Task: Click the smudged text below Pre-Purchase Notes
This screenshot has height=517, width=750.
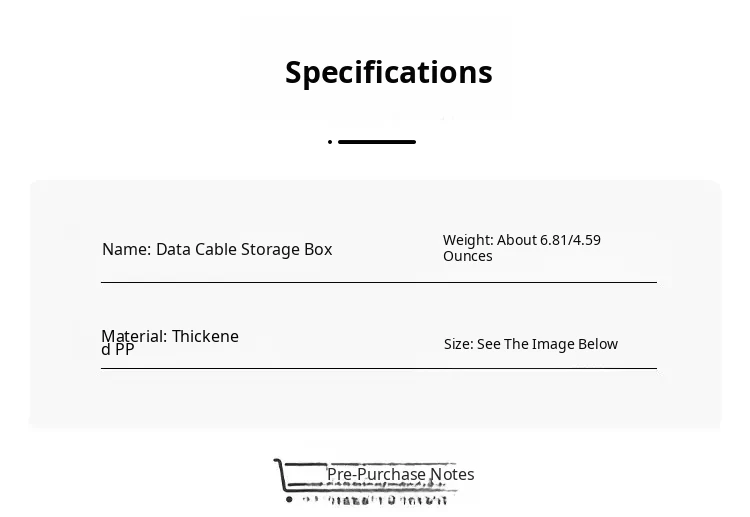Action: [x=388, y=498]
